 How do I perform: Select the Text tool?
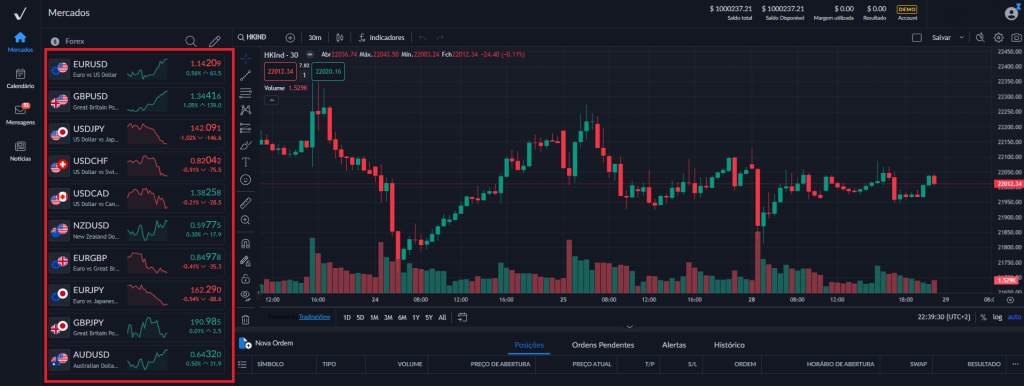pyautogui.click(x=246, y=161)
